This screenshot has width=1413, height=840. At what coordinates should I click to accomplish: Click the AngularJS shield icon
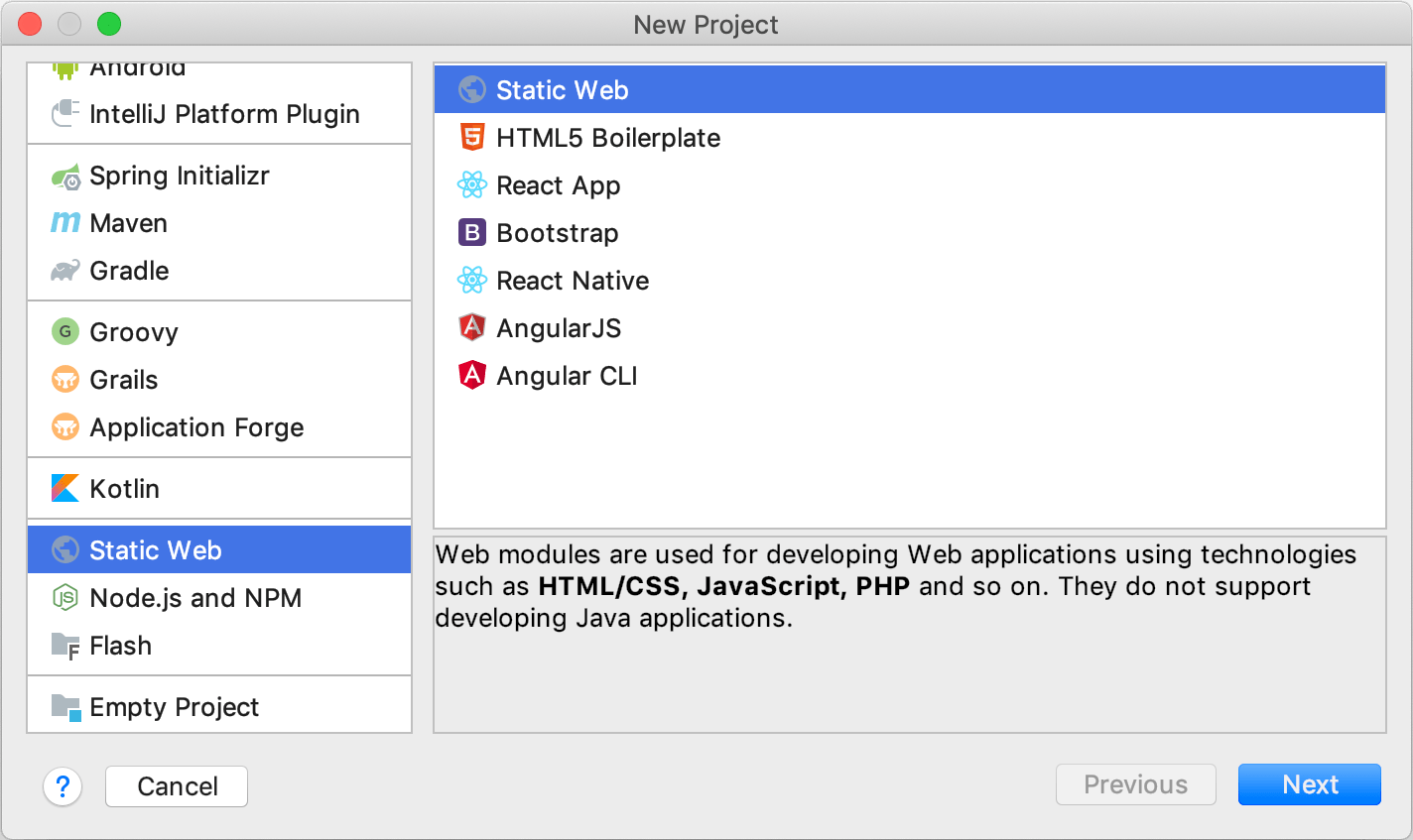pyautogui.click(x=472, y=327)
